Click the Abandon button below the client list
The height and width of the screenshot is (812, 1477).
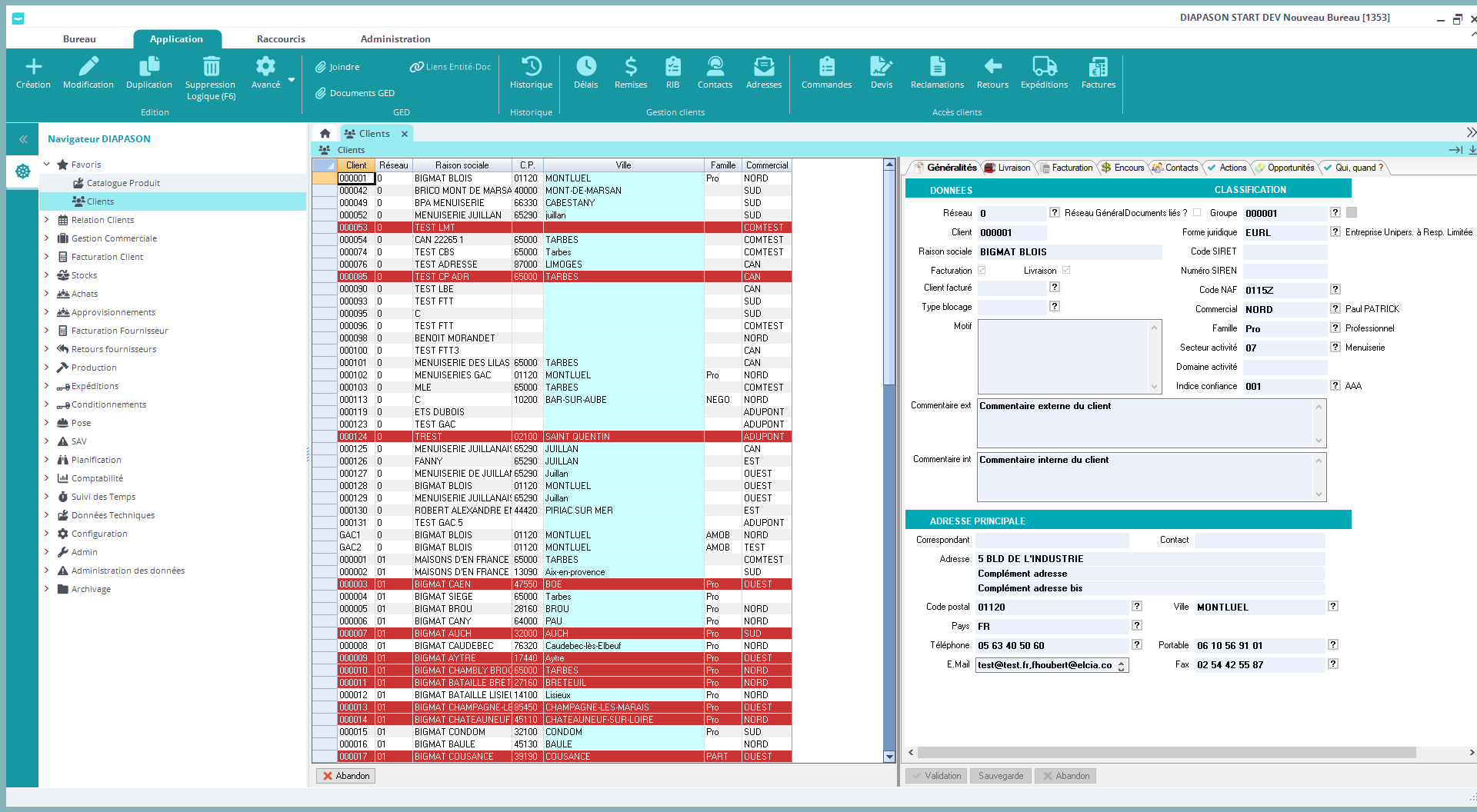(345, 776)
